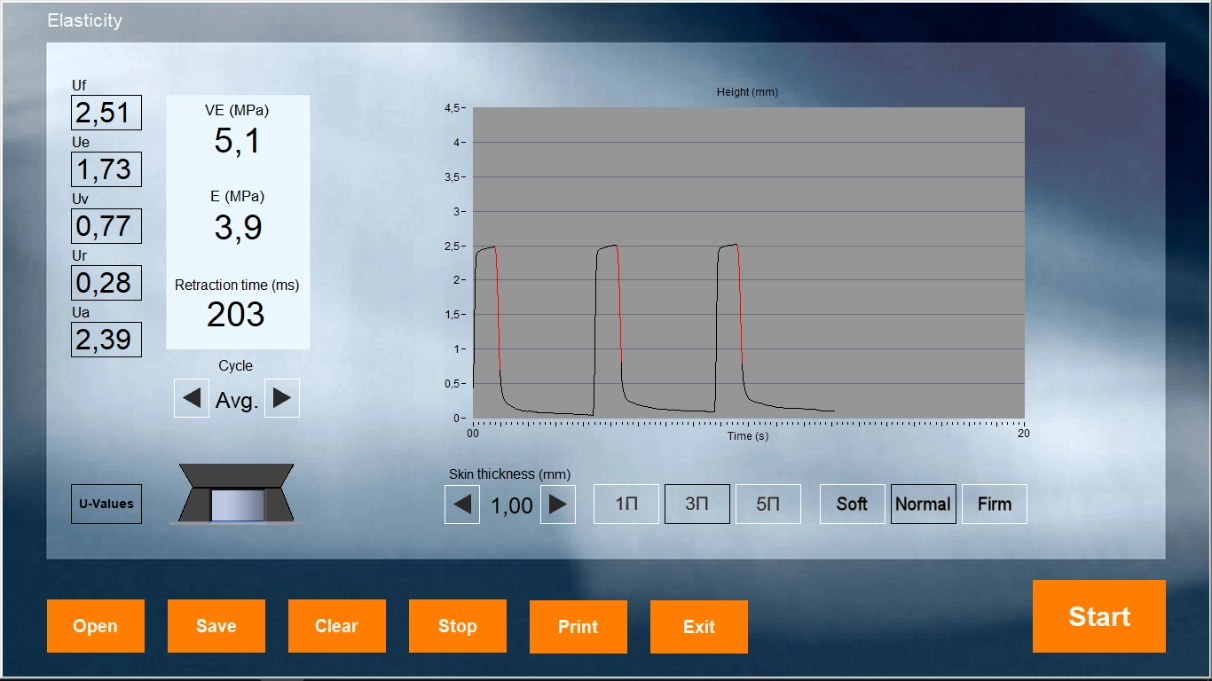
Task: Open the U-Values panel
Action: (106, 504)
